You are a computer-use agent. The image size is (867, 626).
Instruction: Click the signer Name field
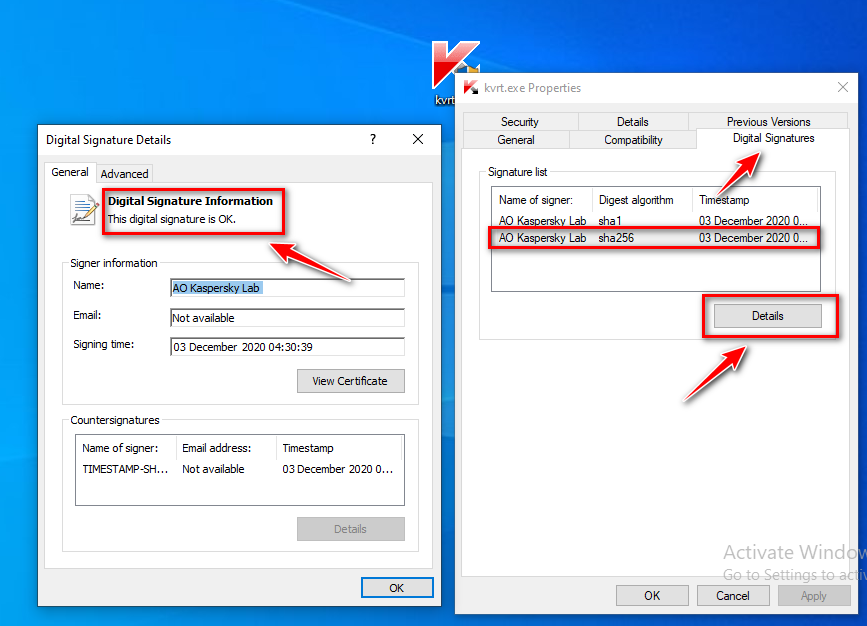[x=288, y=288]
